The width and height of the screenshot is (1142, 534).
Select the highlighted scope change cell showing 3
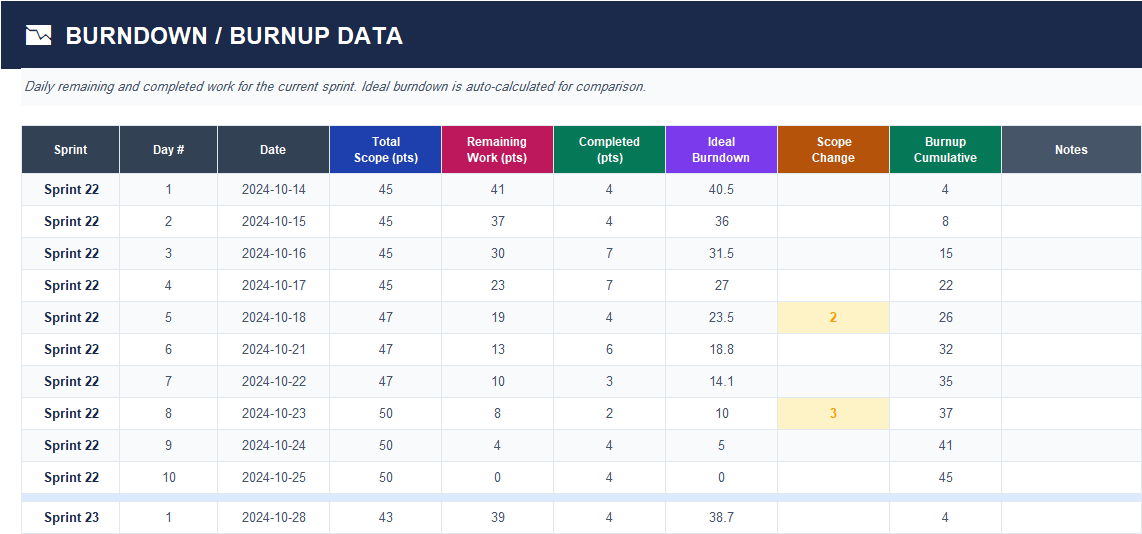pos(833,414)
